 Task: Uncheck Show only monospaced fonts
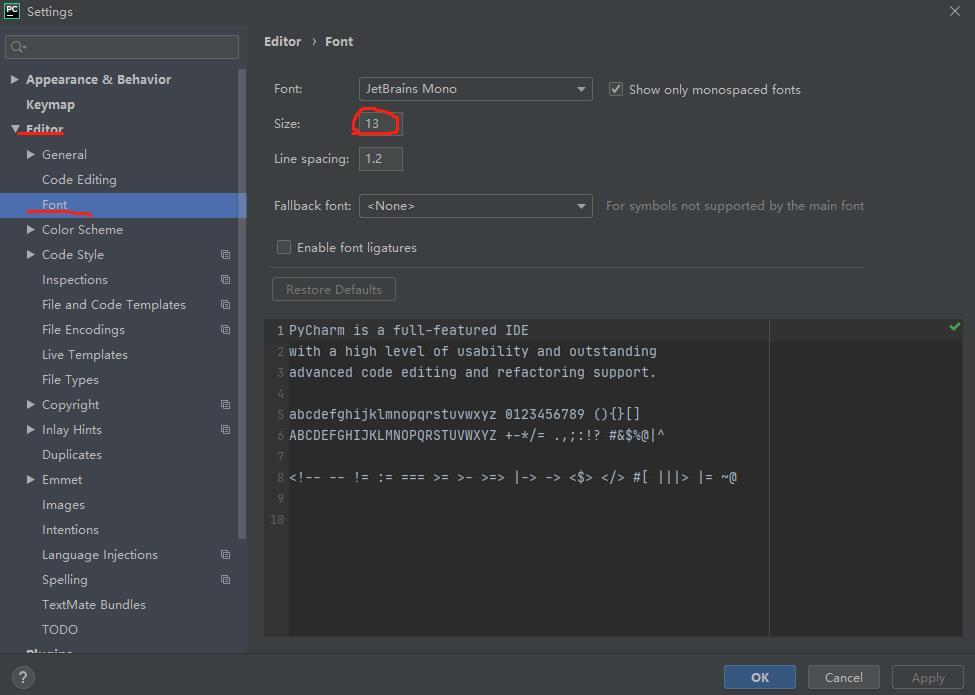pyautogui.click(x=616, y=90)
